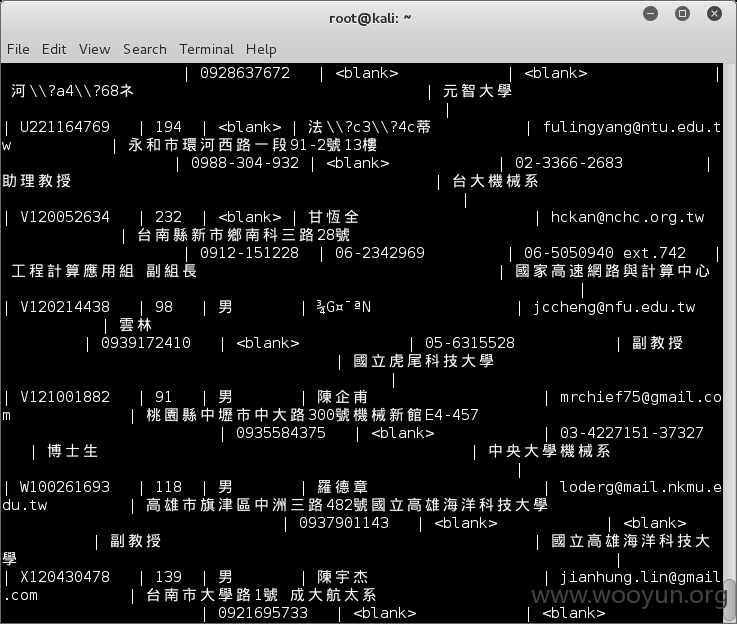Click email jccheng@nfu.edu.tw
This screenshot has width=737, height=624.
(x=614, y=307)
